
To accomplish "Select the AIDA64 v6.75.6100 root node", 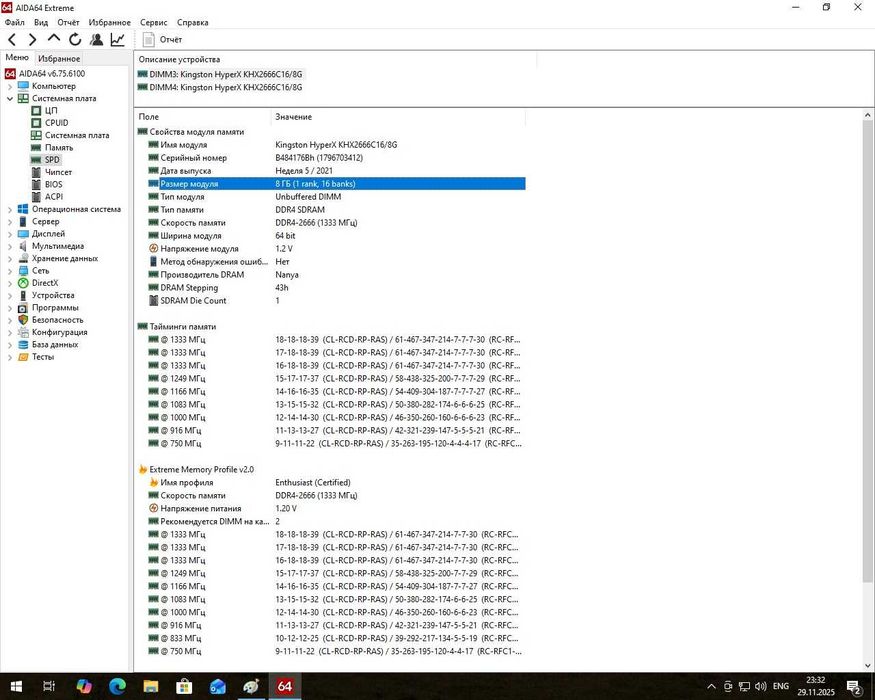I will pyautogui.click(x=45, y=74).
